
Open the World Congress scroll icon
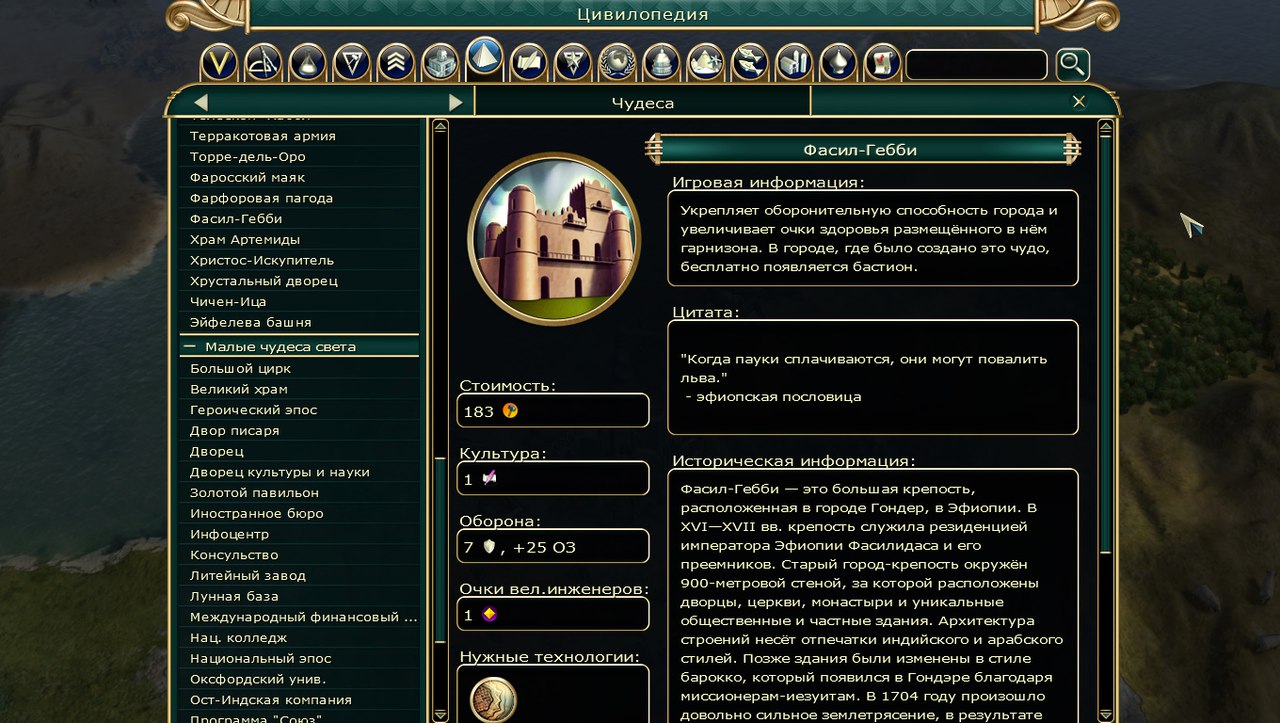(882, 63)
